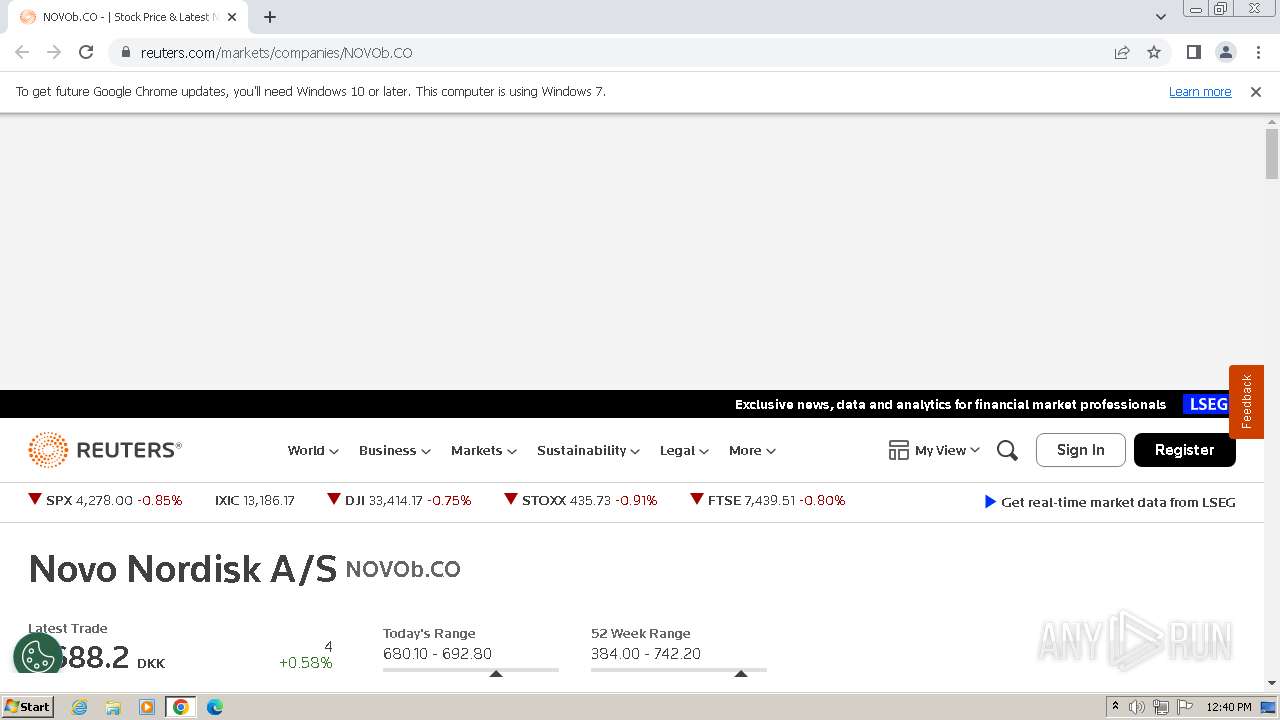Click the Register button
This screenshot has width=1280, height=720.
pos(1185,450)
